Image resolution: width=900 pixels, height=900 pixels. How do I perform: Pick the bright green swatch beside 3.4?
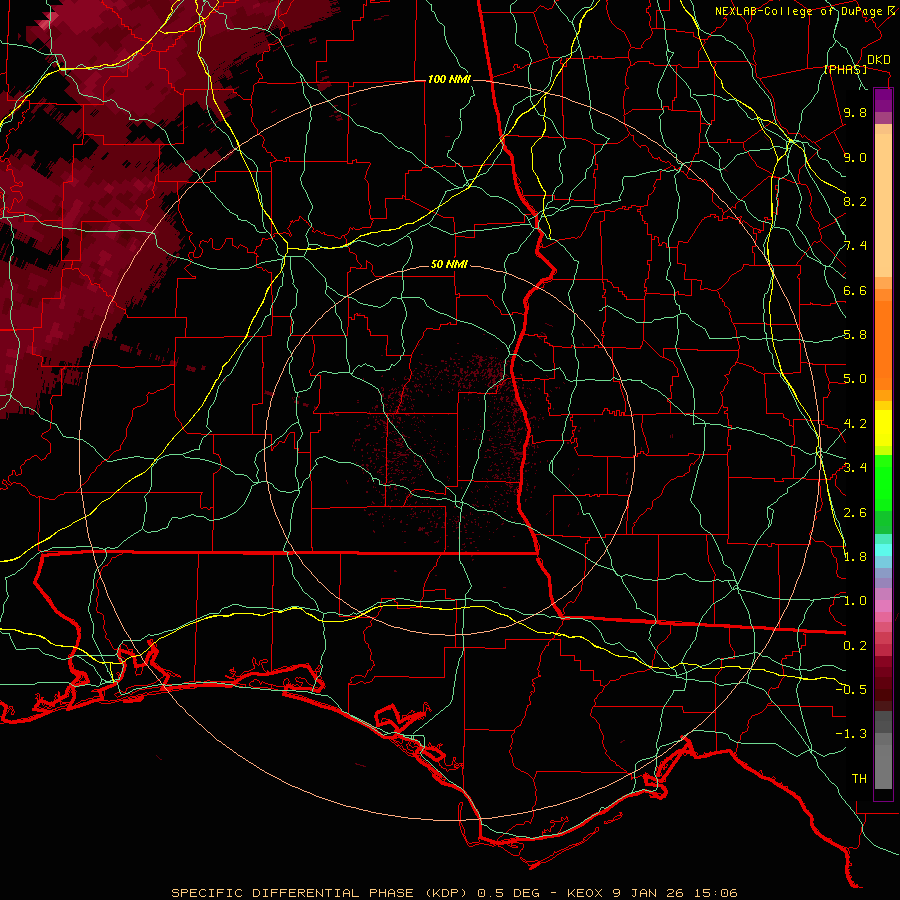[x=883, y=482]
